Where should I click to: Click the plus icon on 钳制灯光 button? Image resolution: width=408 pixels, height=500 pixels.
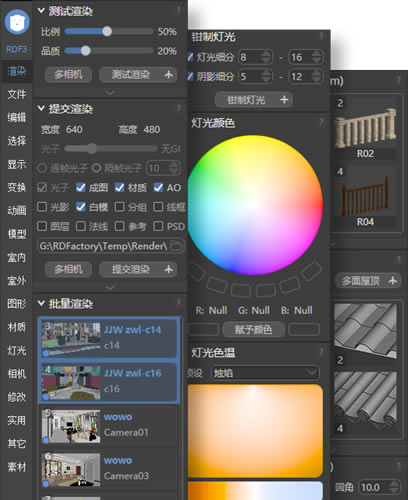click(x=284, y=100)
